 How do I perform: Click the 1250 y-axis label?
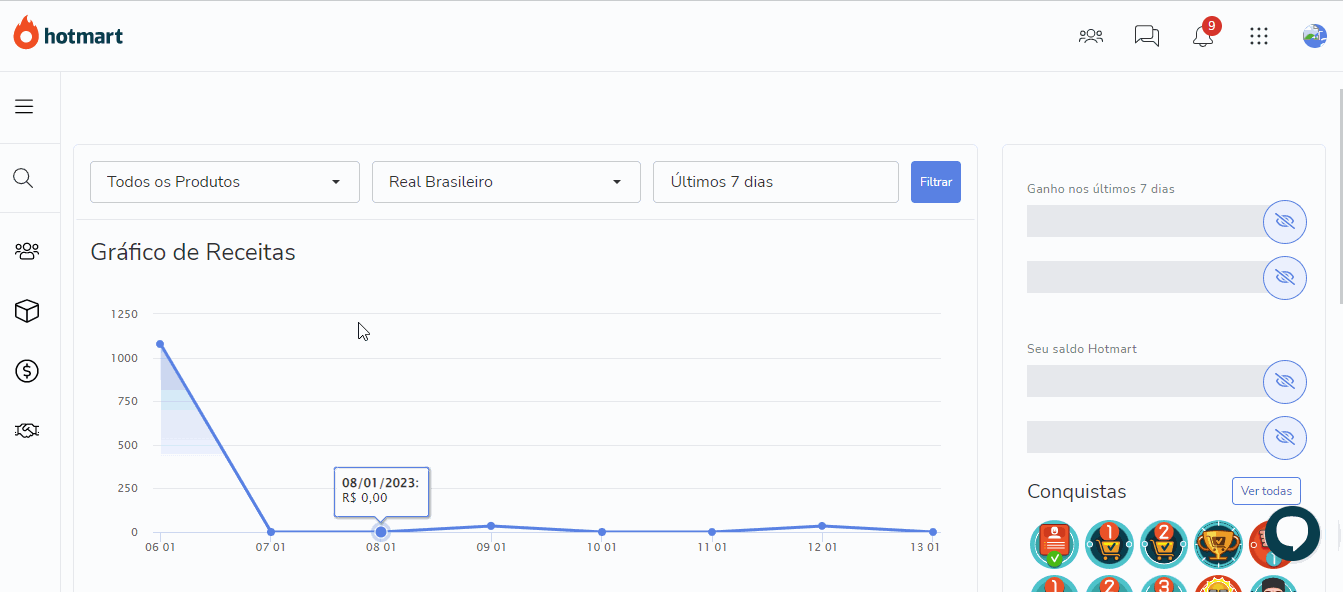125,314
